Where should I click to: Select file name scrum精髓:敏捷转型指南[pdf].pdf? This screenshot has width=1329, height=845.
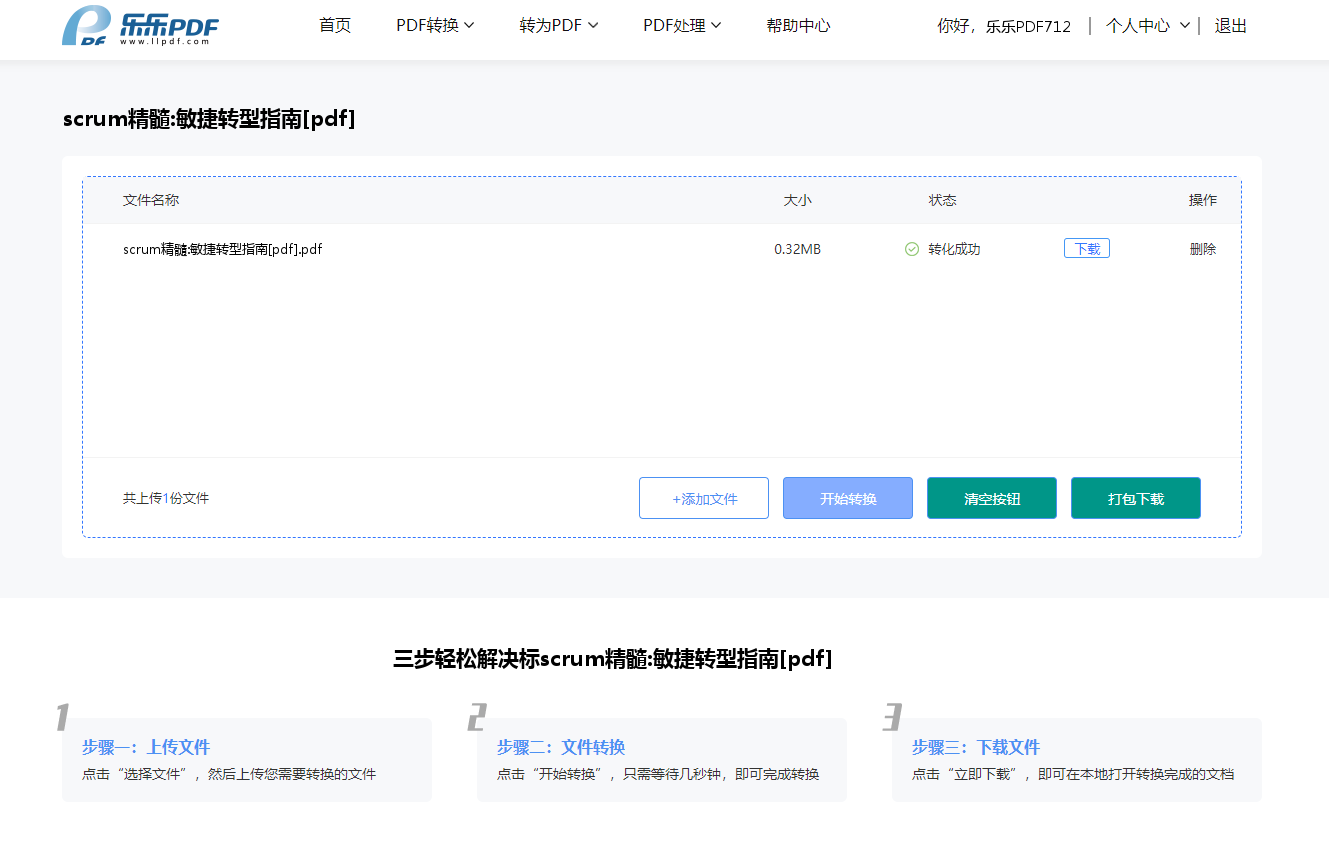click(223, 249)
